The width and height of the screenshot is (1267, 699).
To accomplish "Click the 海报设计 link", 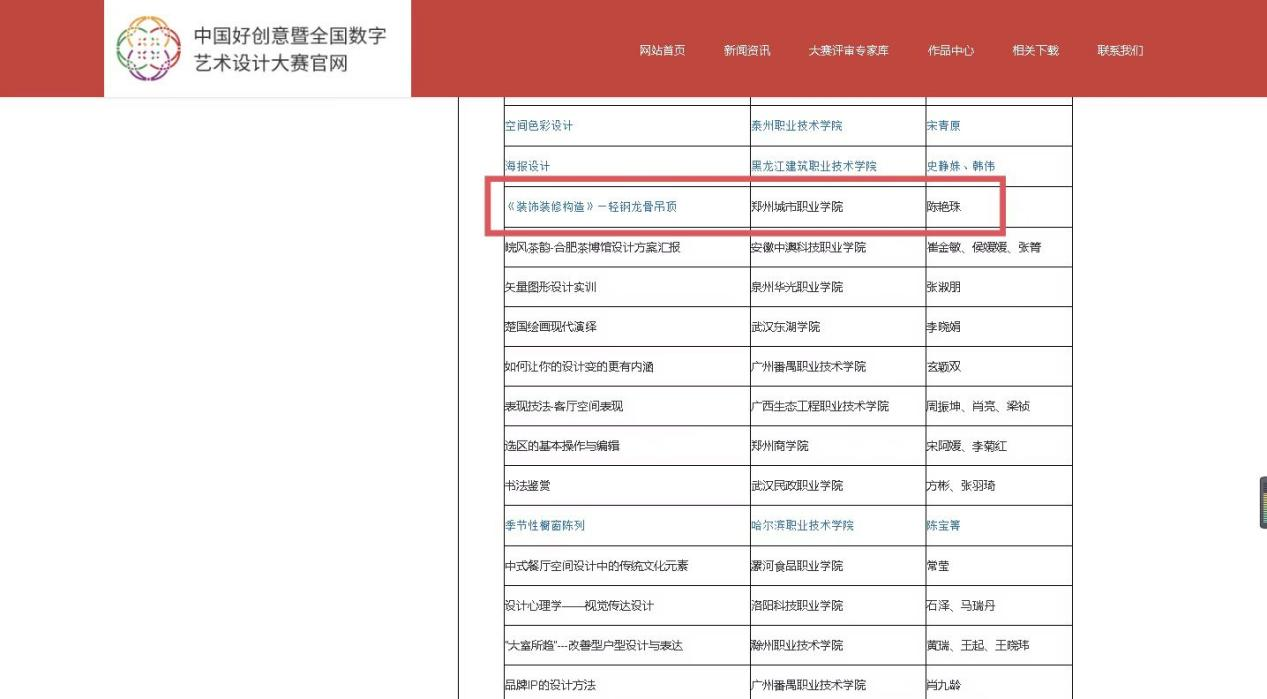I will click(527, 166).
